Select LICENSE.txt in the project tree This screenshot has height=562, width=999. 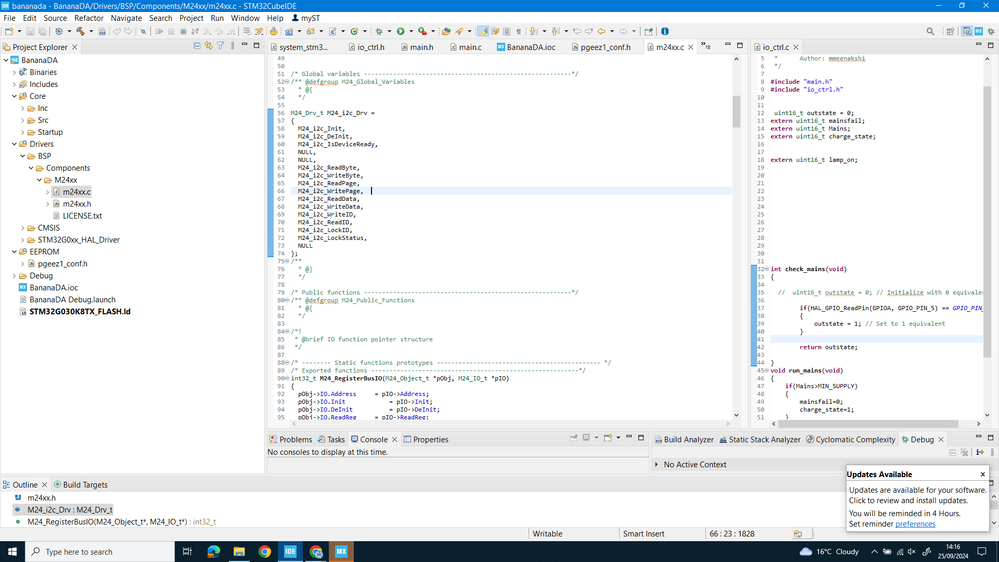pos(82,216)
